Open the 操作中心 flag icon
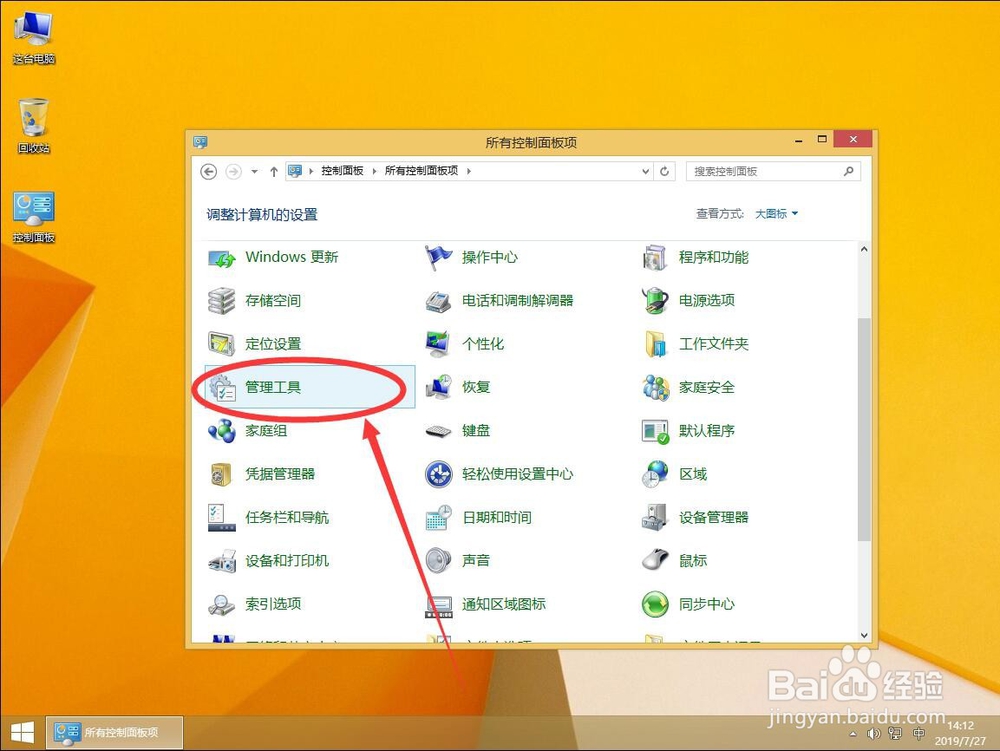This screenshot has width=1000, height=751. [439, 258]
